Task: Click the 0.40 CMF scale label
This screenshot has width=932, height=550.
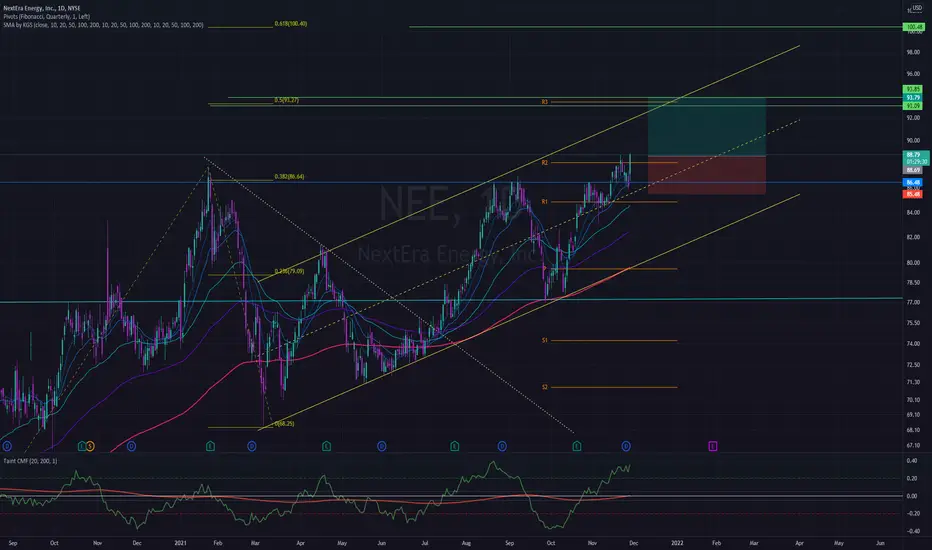Action: [x=911, y=461]
